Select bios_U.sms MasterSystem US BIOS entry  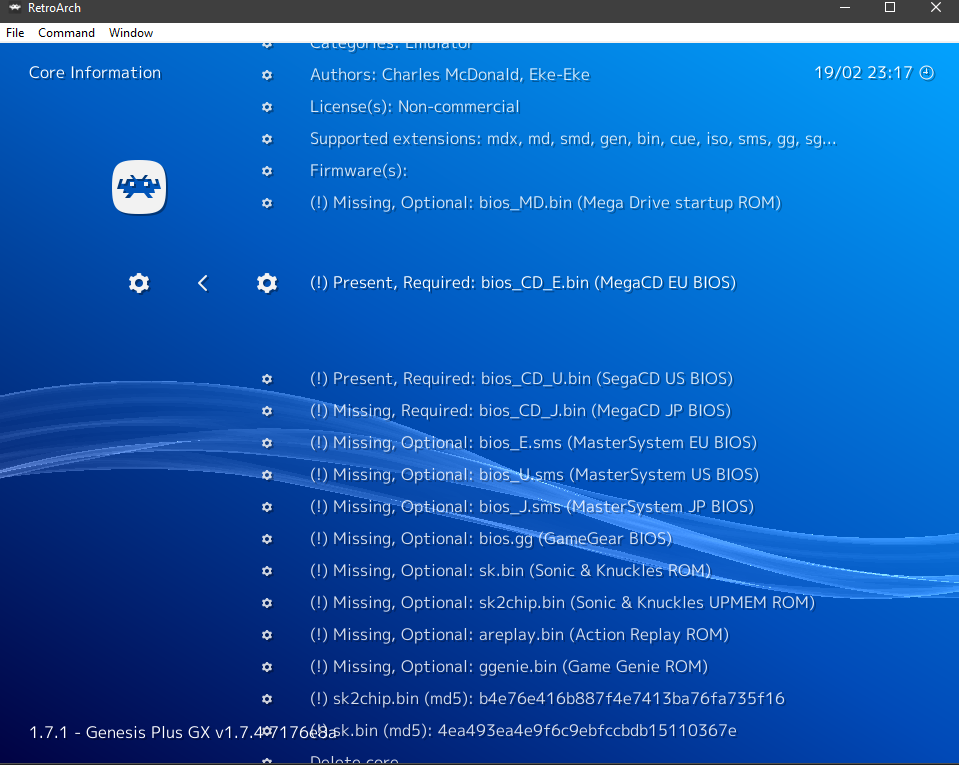pyautogui.click(x=535, y=475)
